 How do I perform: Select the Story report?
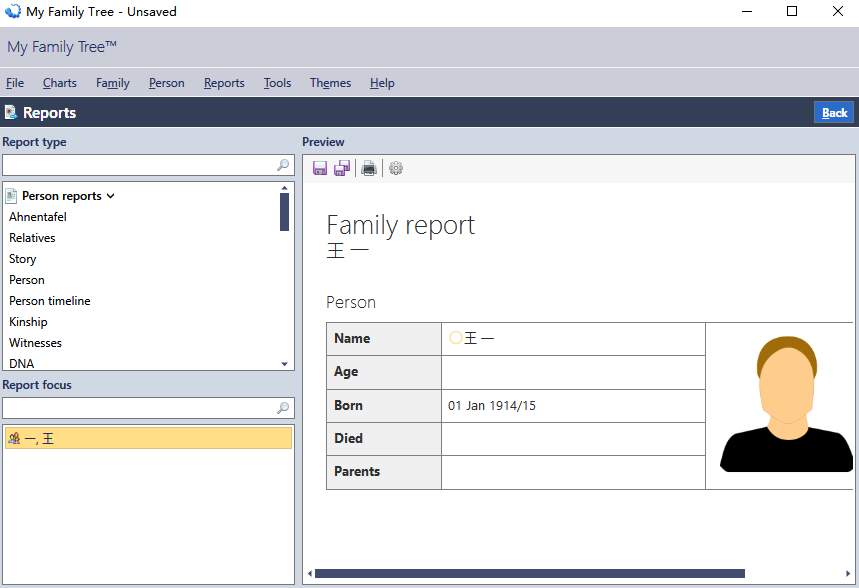pyautogui.click(x=22, y=259)
